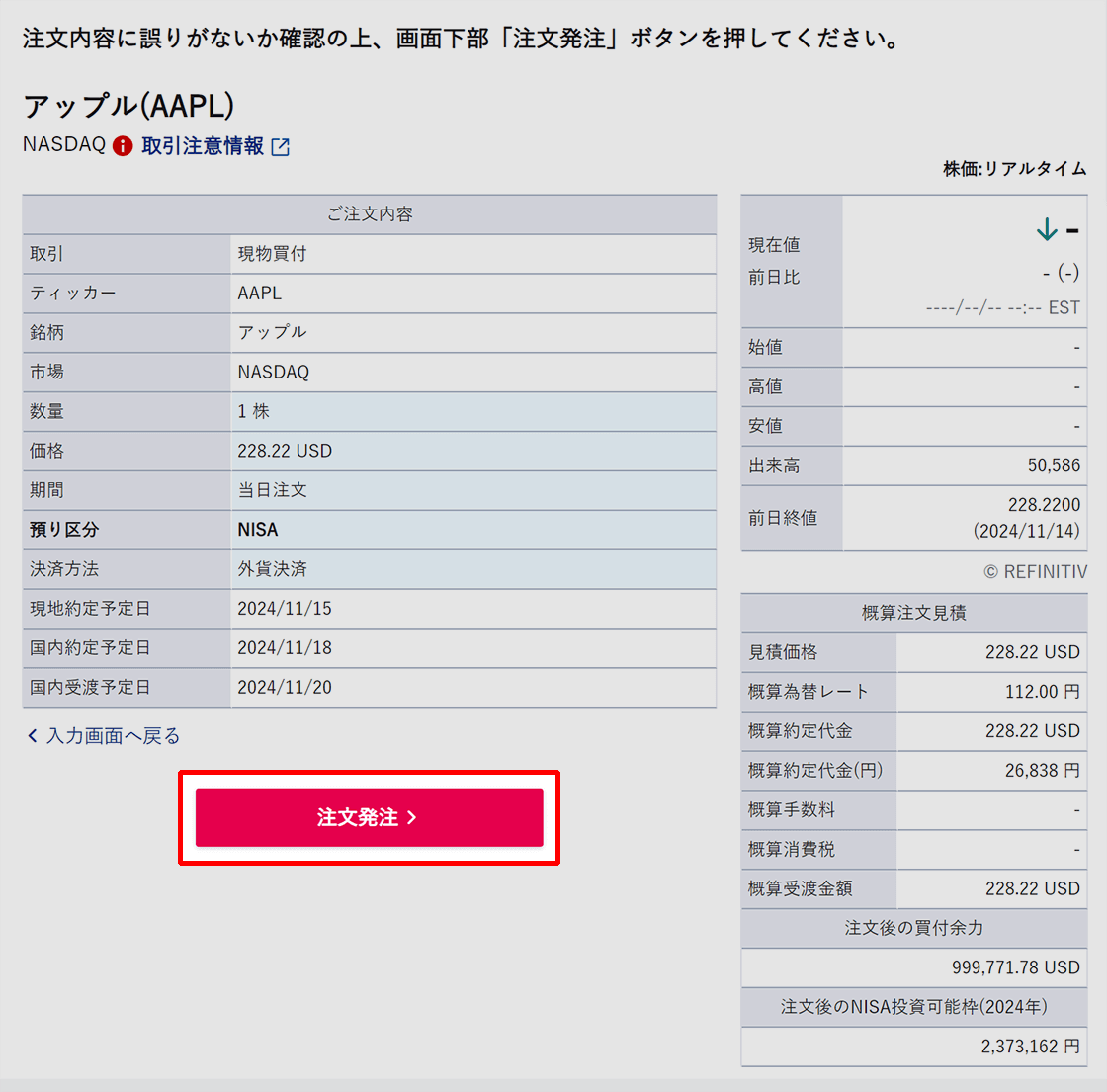
Task: Click the 228.22 USD value beside 見積価格
Action: coord(1033,652)
